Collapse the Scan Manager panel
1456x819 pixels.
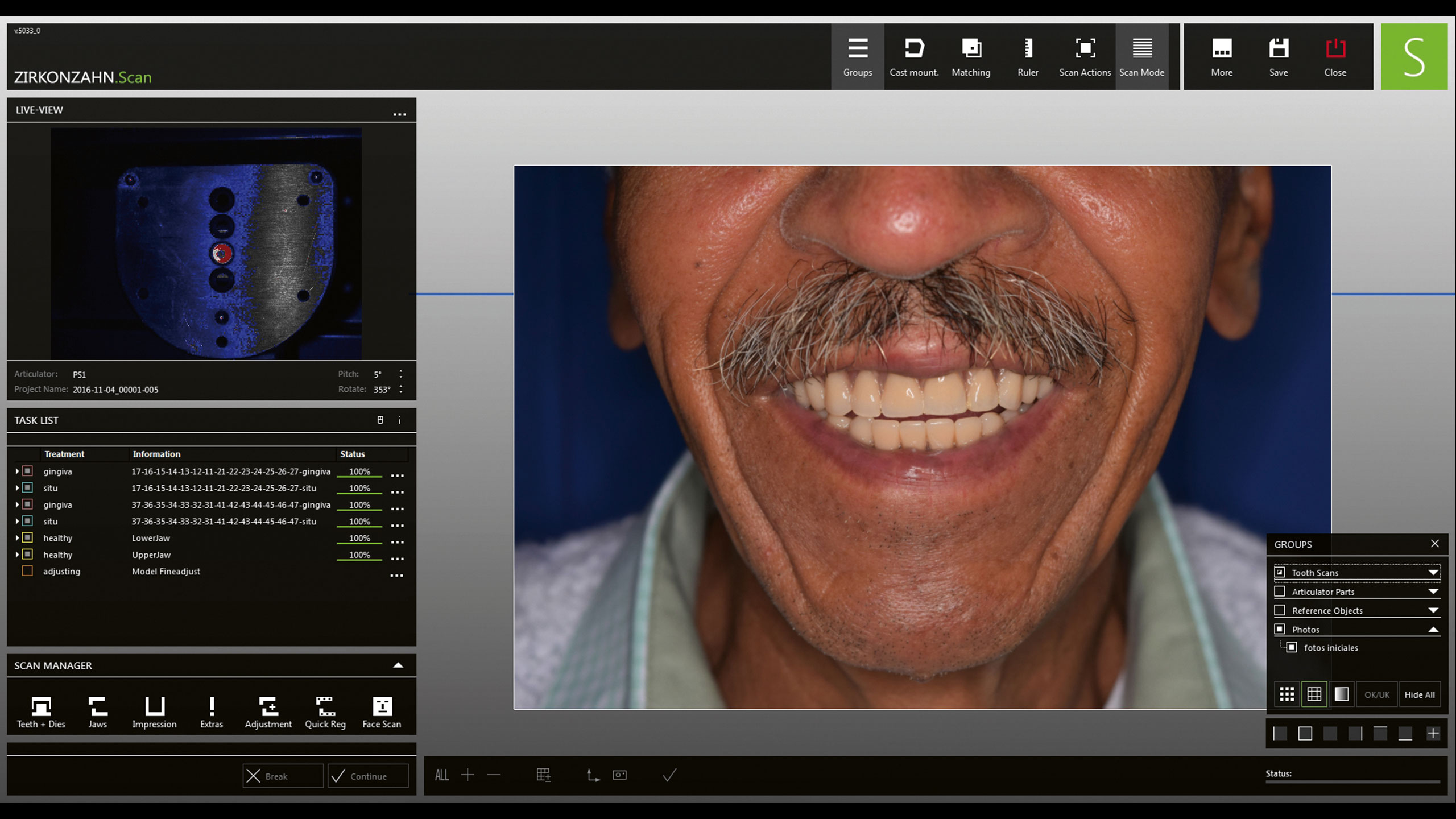pos(398,665)
